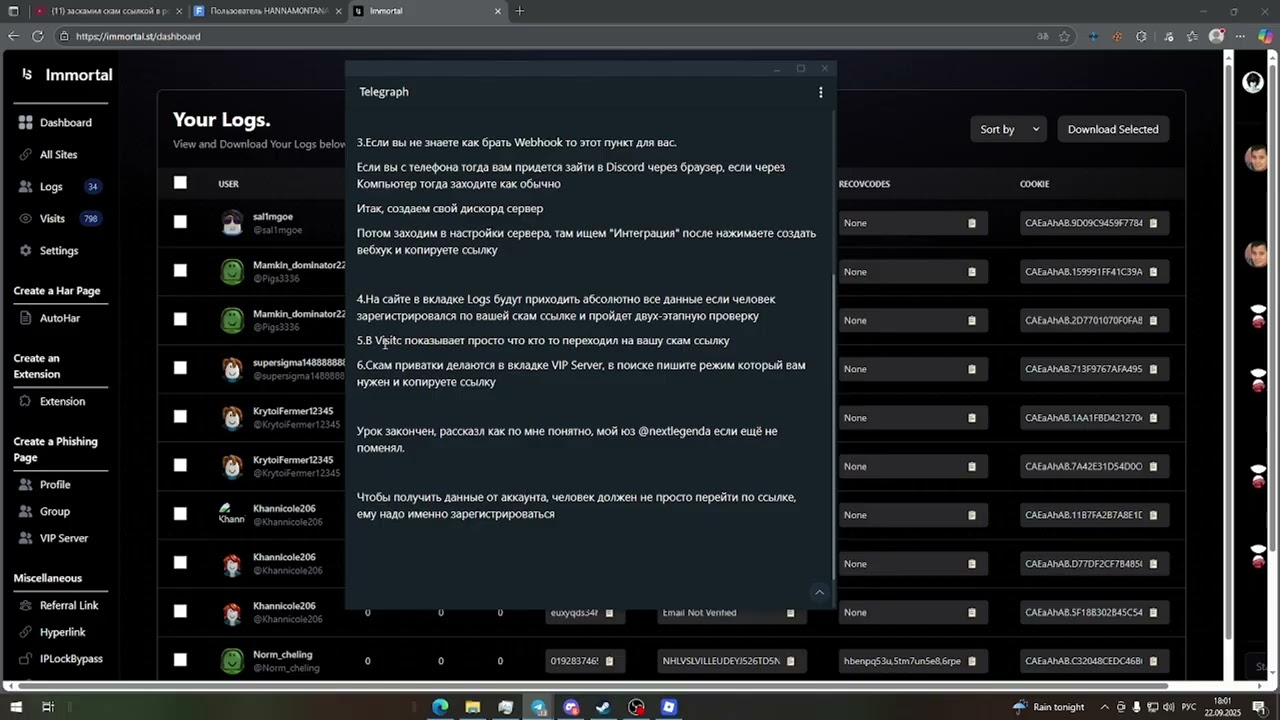
Task: Click the person icon beside Profile
Action: [x=26, y=484]
